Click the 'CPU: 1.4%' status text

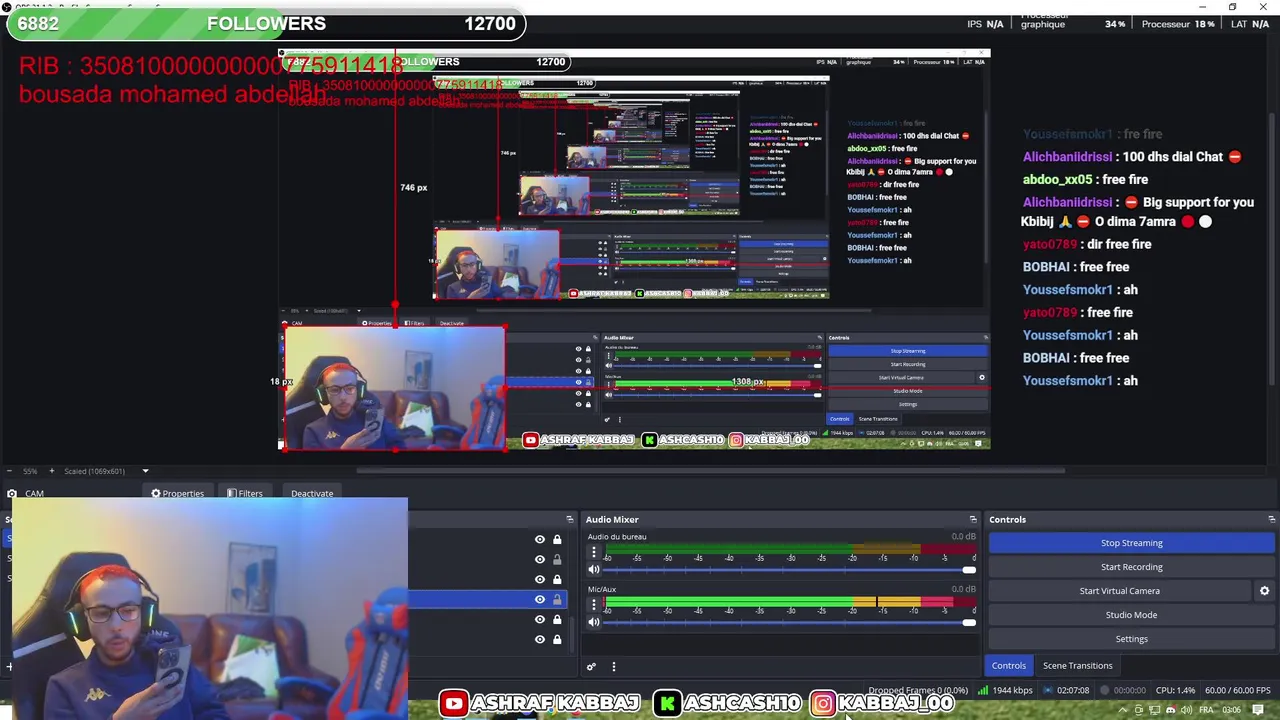pyautogui.click(x=1174, y=690)
